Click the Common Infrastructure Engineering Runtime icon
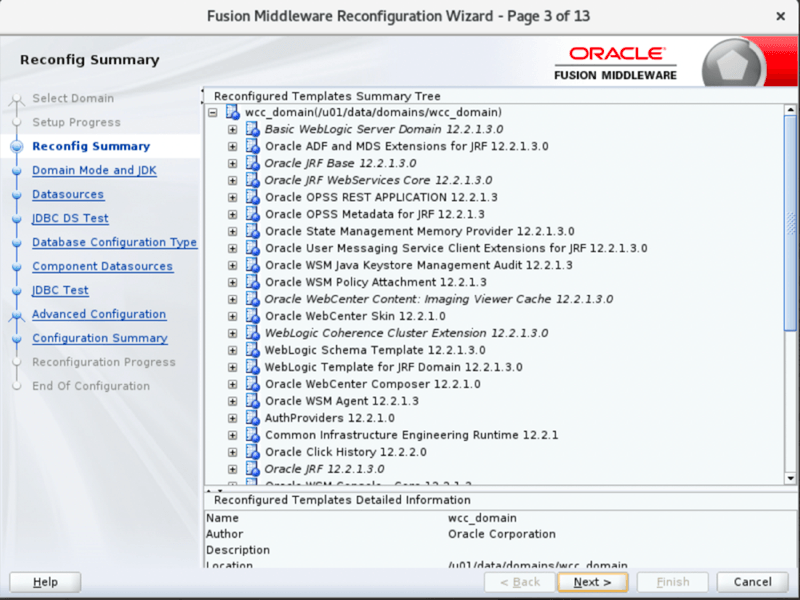Screen dimensions: 800x600 (x=253, y=435)
